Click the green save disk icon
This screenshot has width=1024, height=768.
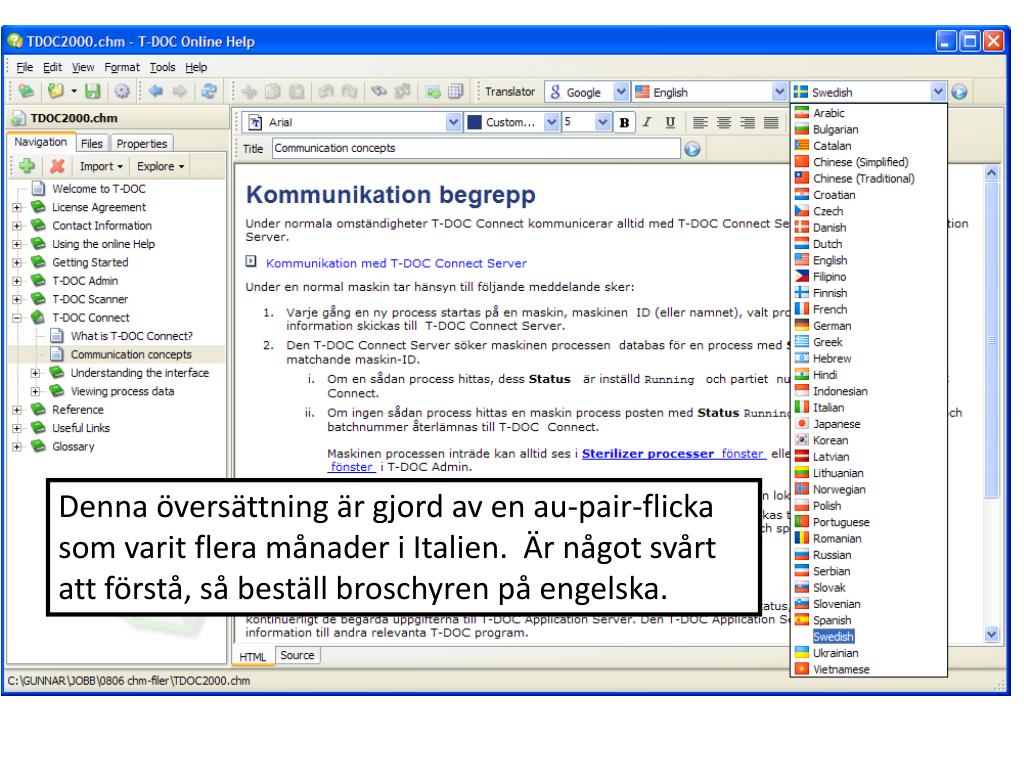click(x=93, y=91)
